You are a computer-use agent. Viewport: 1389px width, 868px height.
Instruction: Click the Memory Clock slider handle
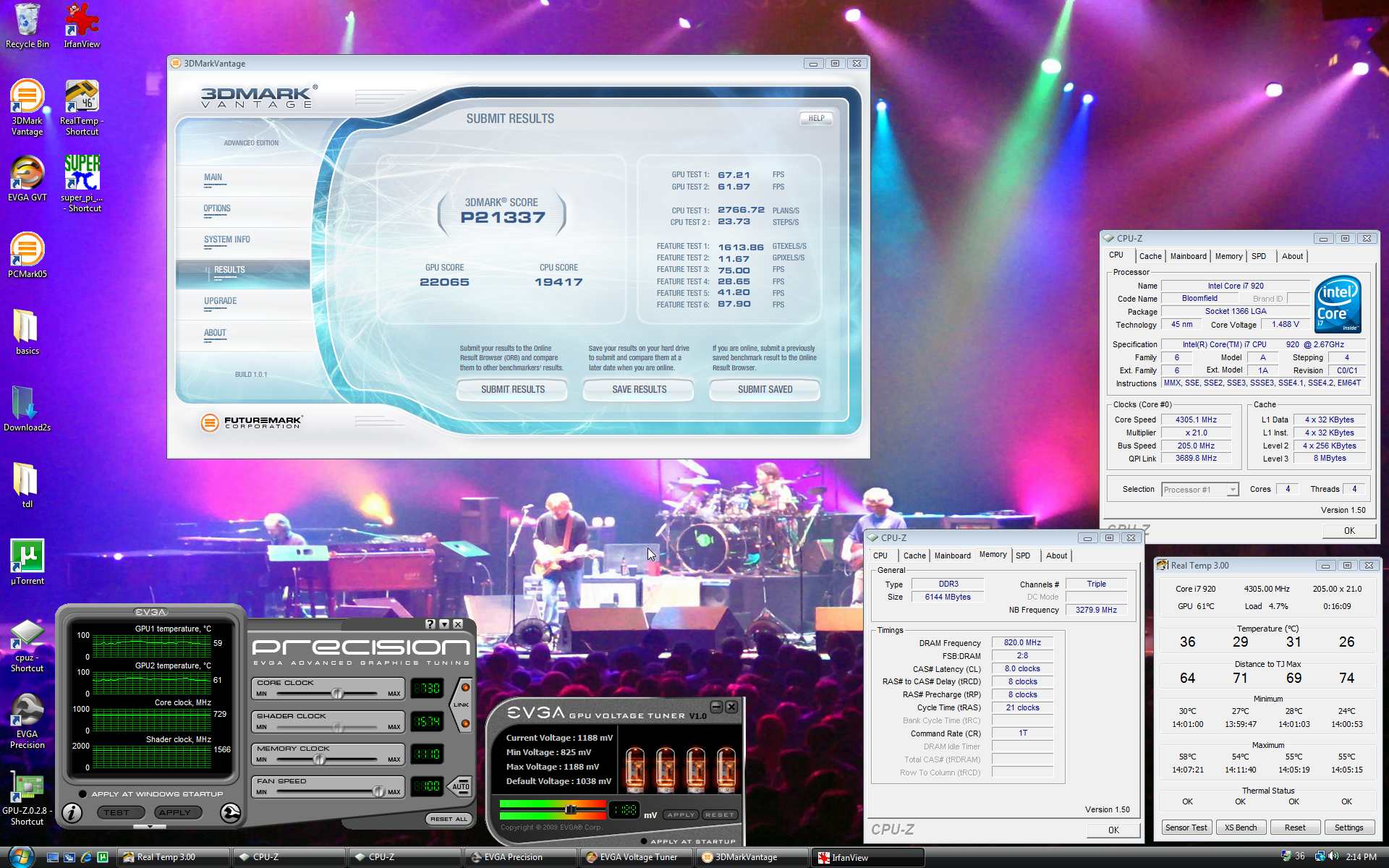click(x=319, y=759)
